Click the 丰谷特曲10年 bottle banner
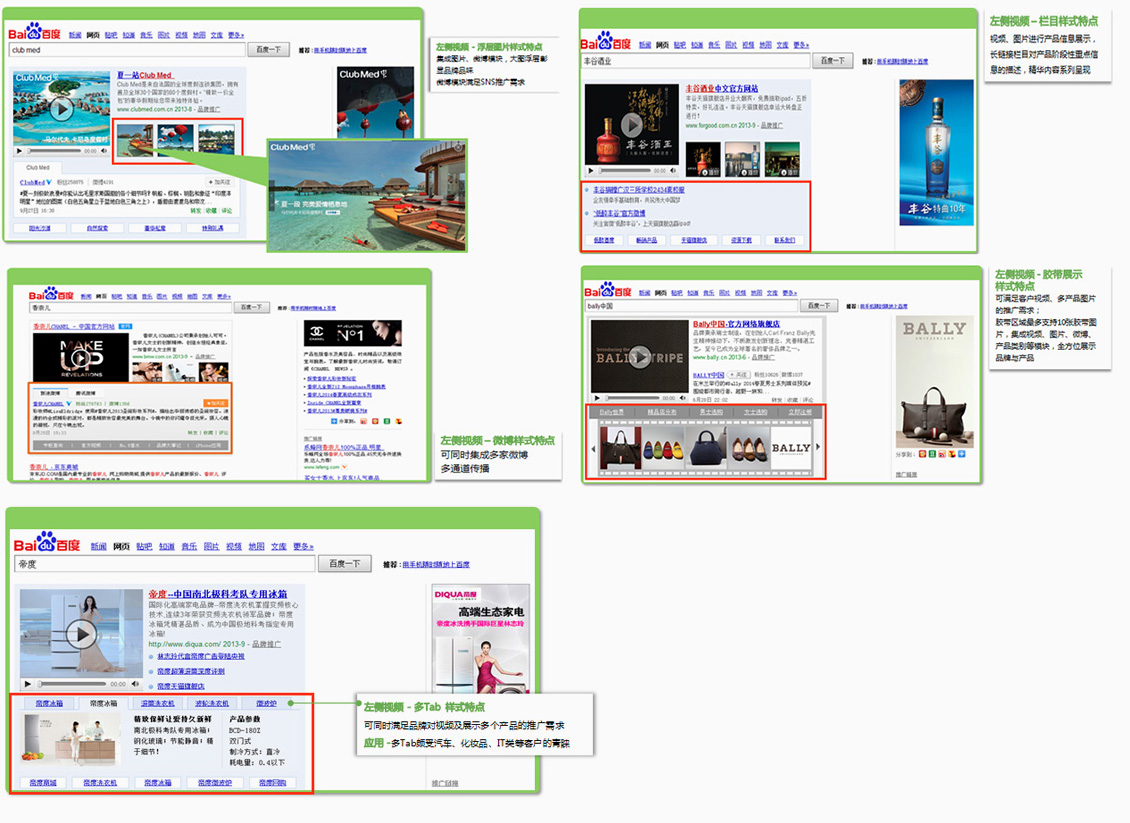Viewport: 1130px width, 823px height. coord(936,153)
